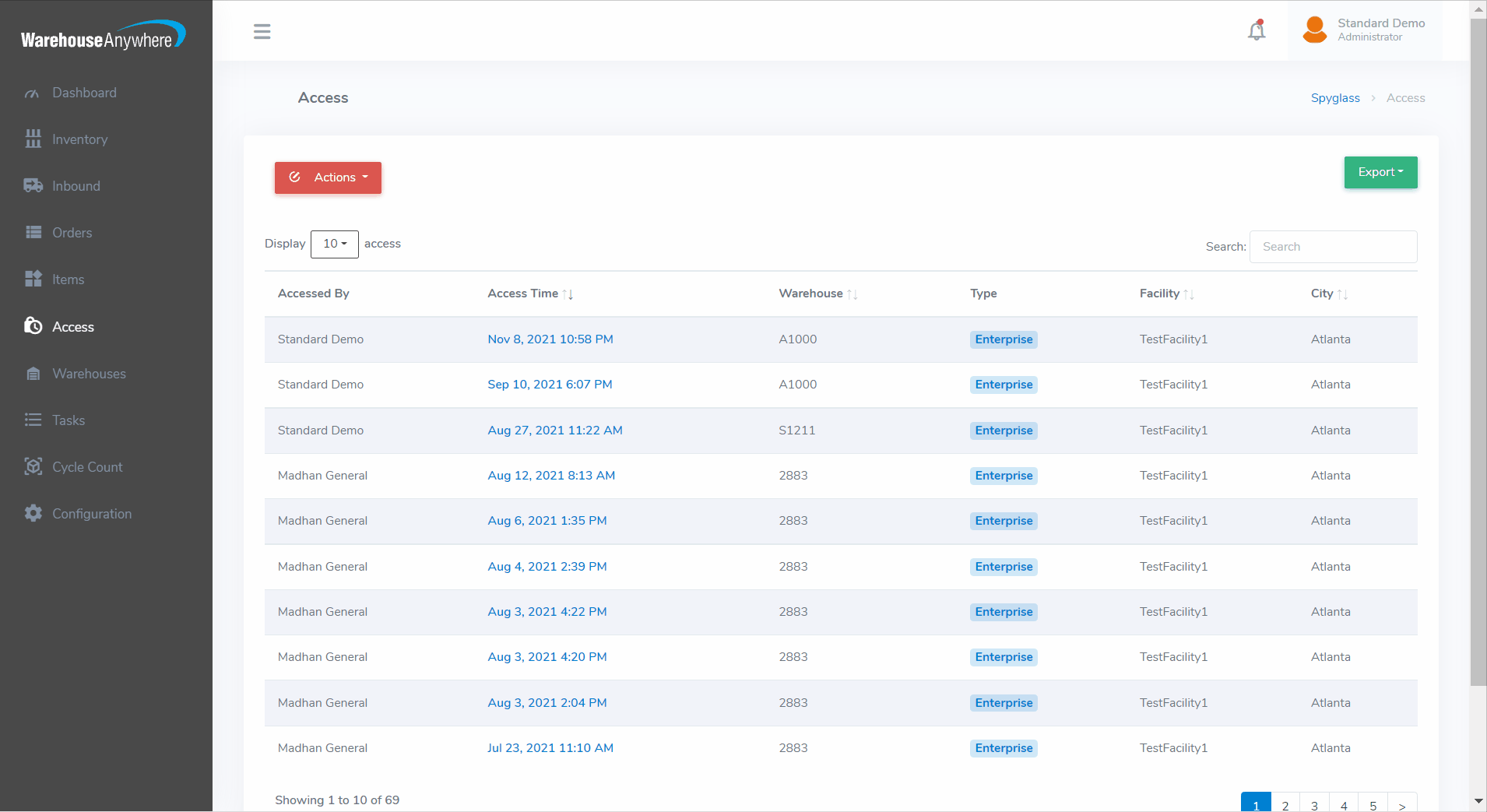This screenshot has width=1487, height=812.
Task: Click the vertical page scrollbar
Action: click(x=1478, y=350)
